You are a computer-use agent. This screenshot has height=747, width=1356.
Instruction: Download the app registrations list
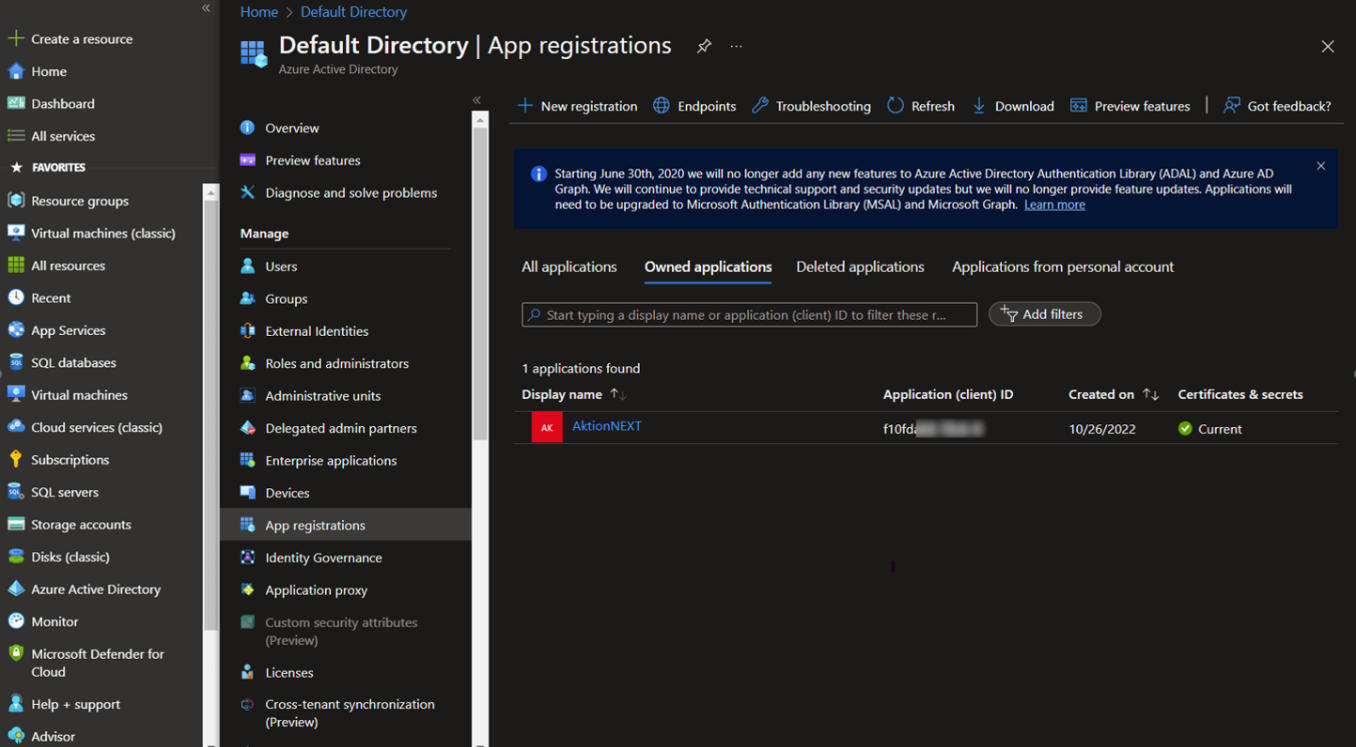(x=1012, y=106)
